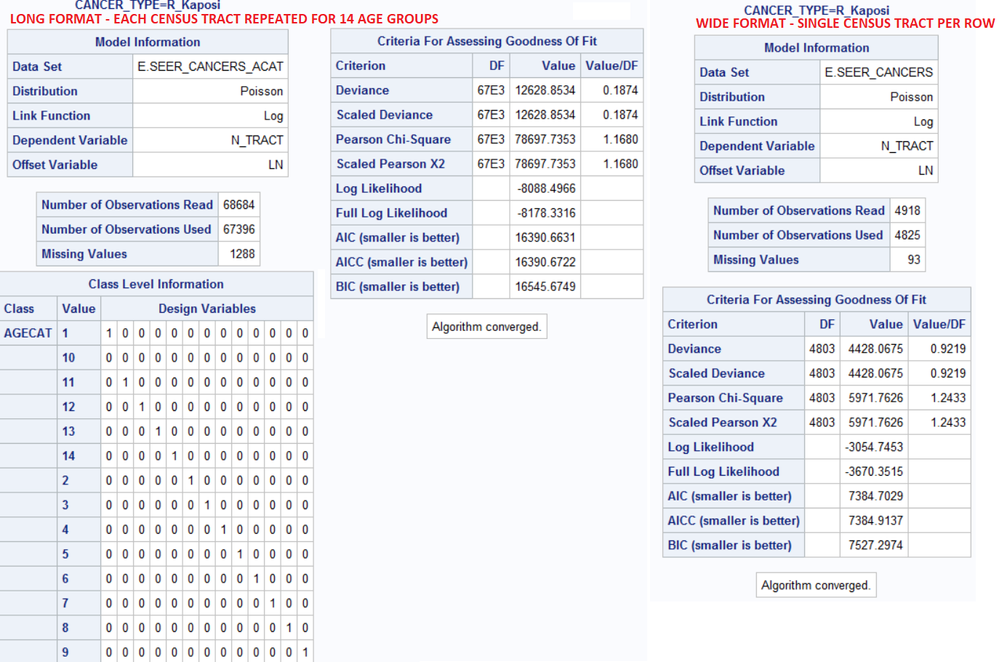The height and width of the screenshot is (662, 999).
Task: Click missing values count 1288
Action: [242, 254]
